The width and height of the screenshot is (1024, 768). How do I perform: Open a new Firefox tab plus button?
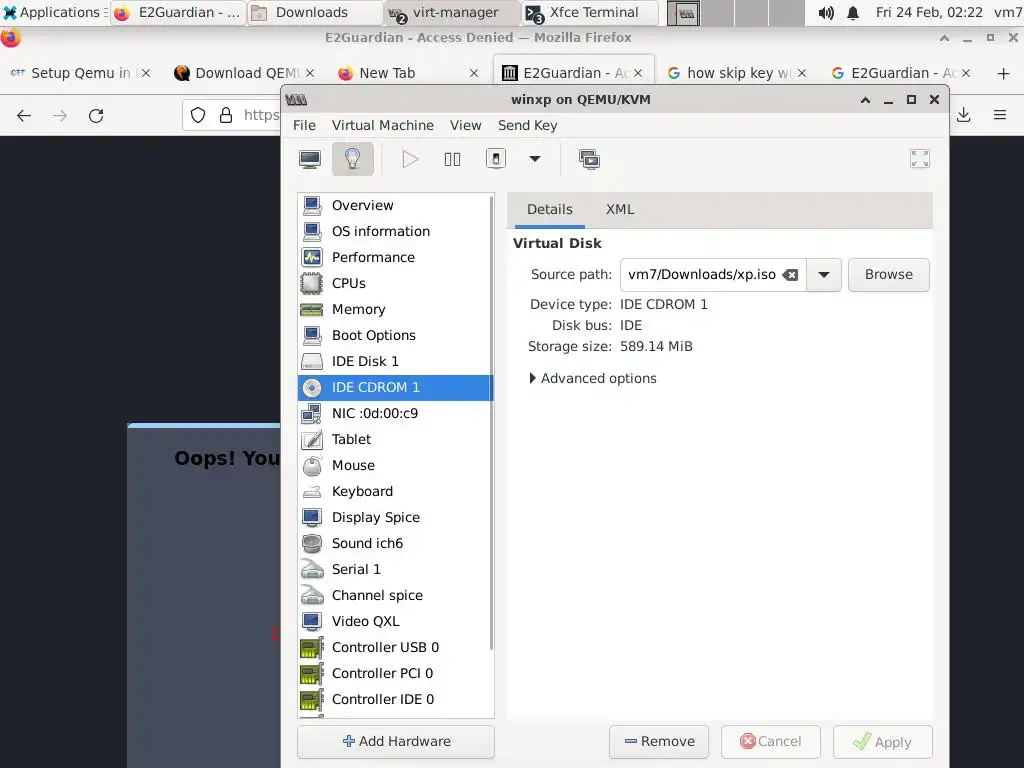1003,73
